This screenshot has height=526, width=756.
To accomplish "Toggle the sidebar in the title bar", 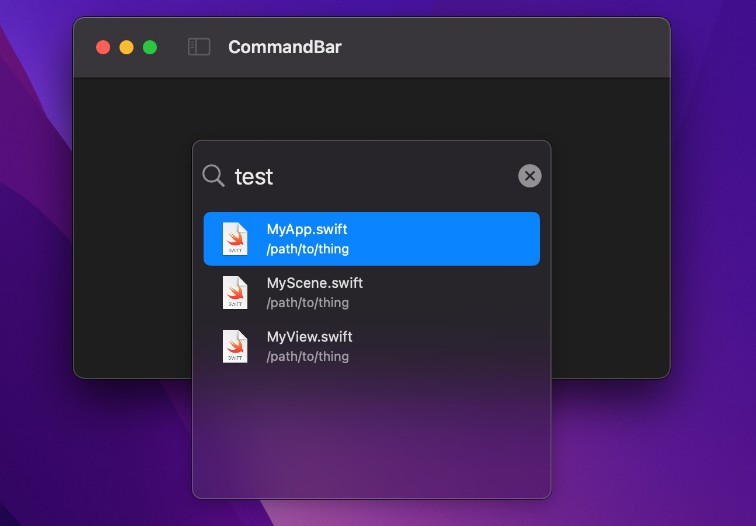I will (199, 47).
